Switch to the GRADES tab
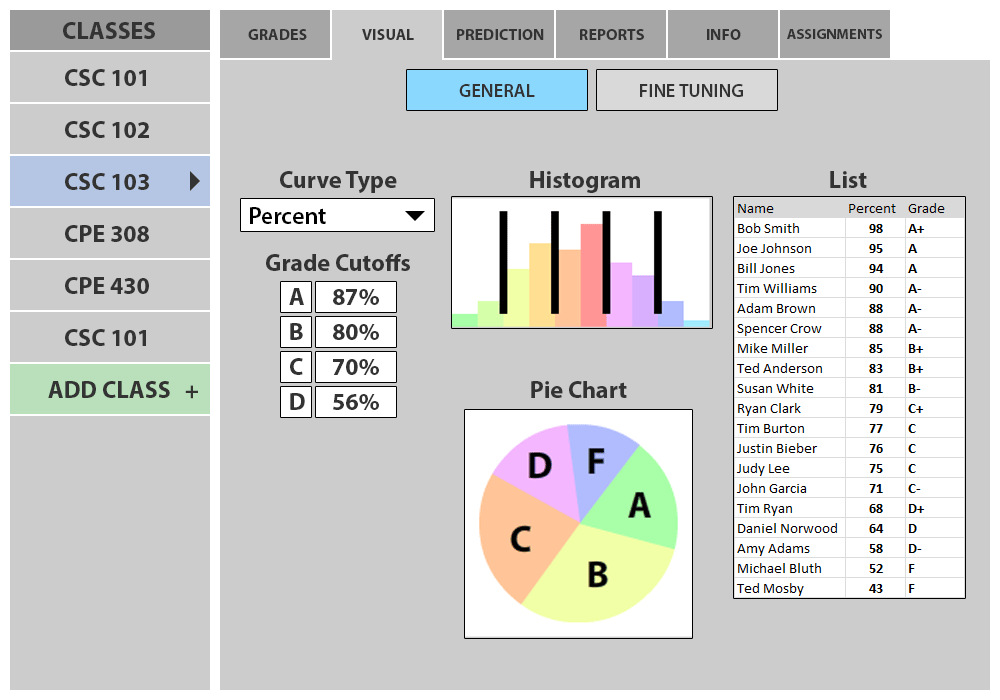Viewport: 1000px width, 700px height. click(x=277, y=35)
